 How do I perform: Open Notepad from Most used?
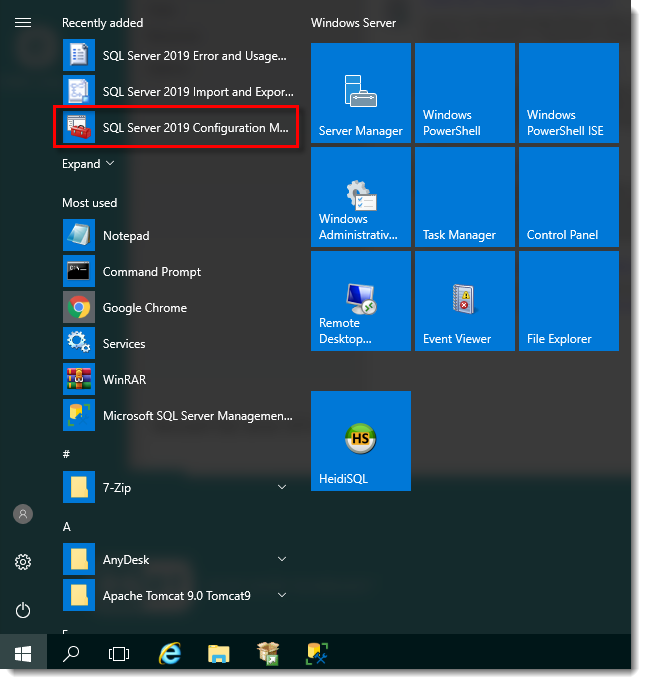pyautogui.click(x=178, y=238)
